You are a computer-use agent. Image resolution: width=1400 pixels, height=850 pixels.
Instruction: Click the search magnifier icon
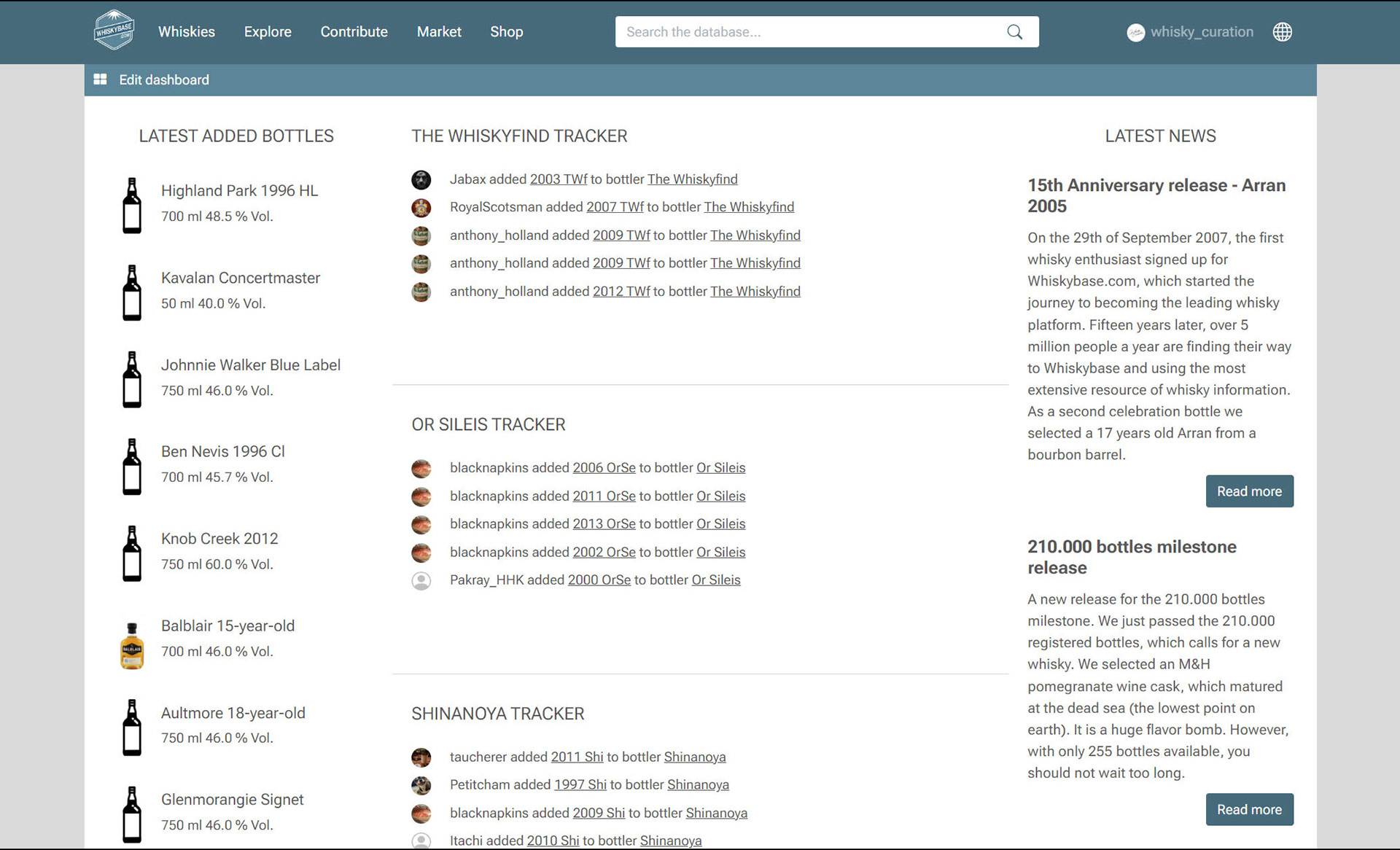[x=1014, y=32]
